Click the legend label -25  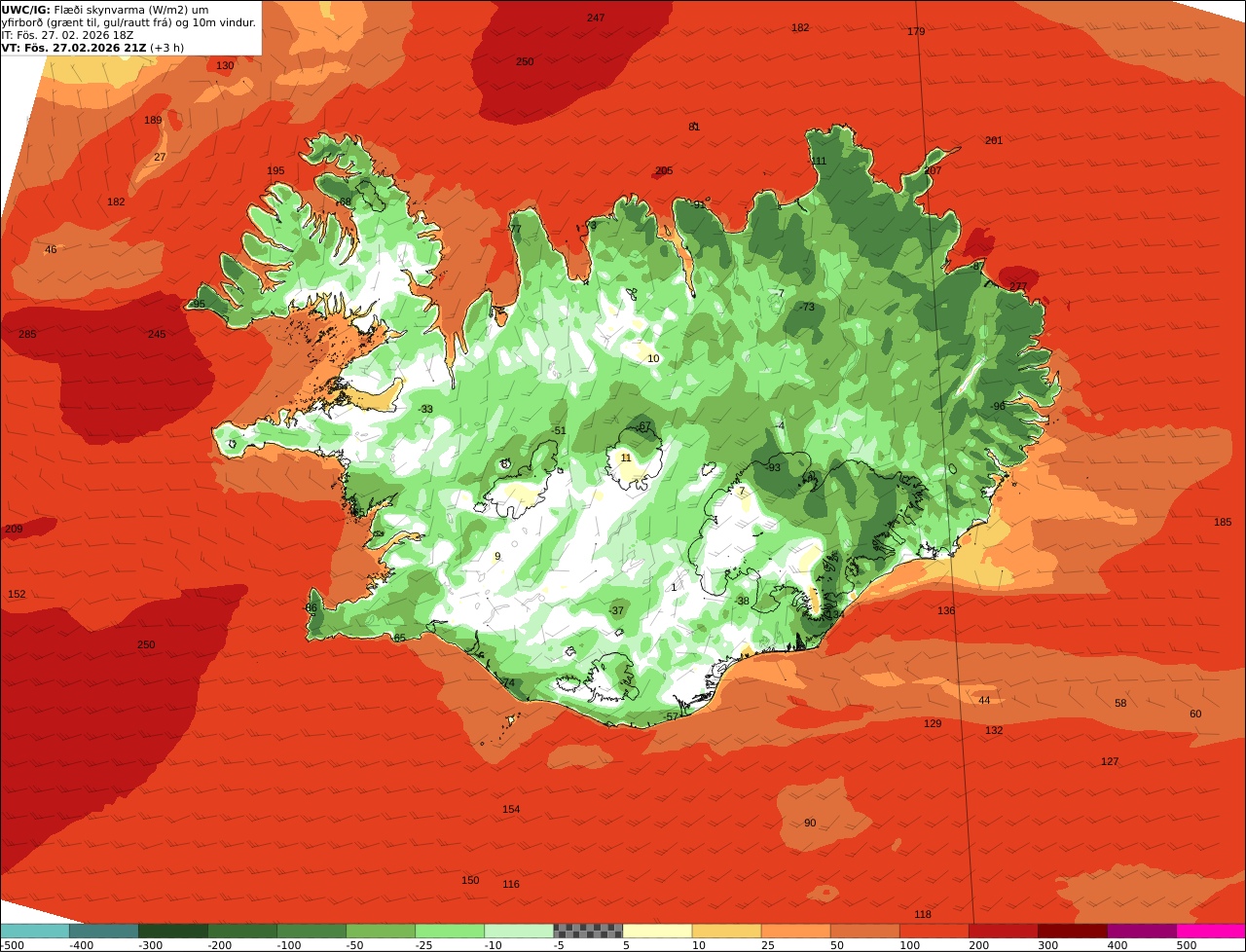[x=424, y=944]
